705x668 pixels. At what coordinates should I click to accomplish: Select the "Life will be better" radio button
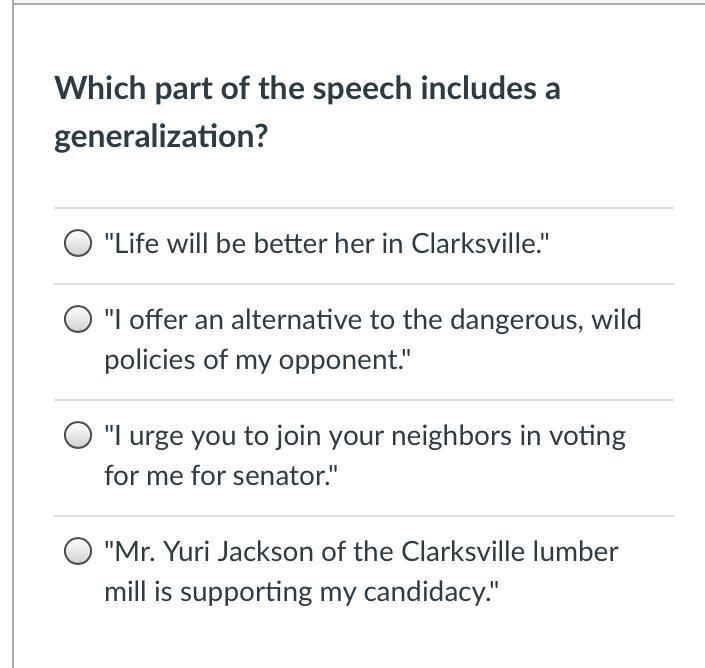78,243
